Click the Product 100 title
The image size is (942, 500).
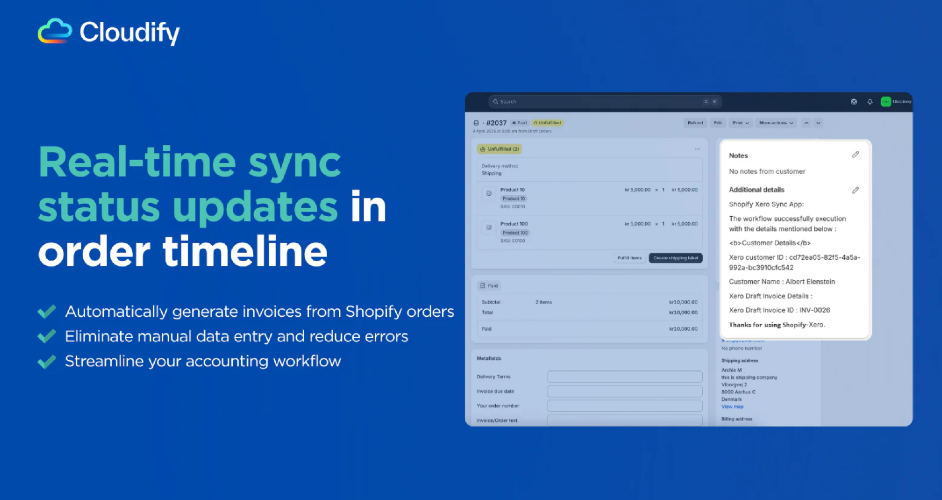pyautogui.click(x=514, y=224)
